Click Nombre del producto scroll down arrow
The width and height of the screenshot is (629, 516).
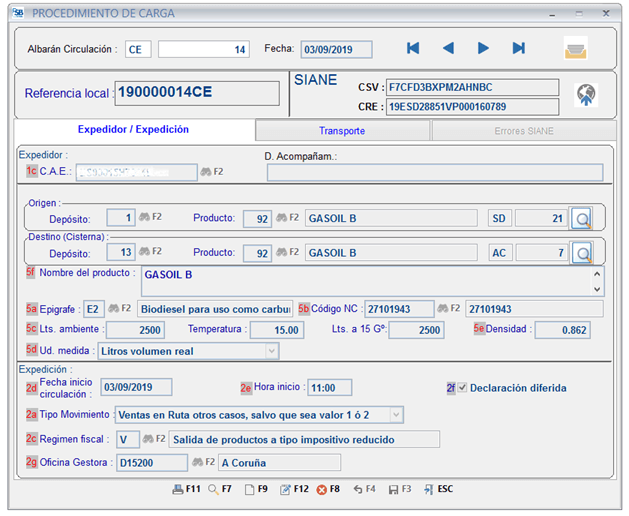(597, 288)
